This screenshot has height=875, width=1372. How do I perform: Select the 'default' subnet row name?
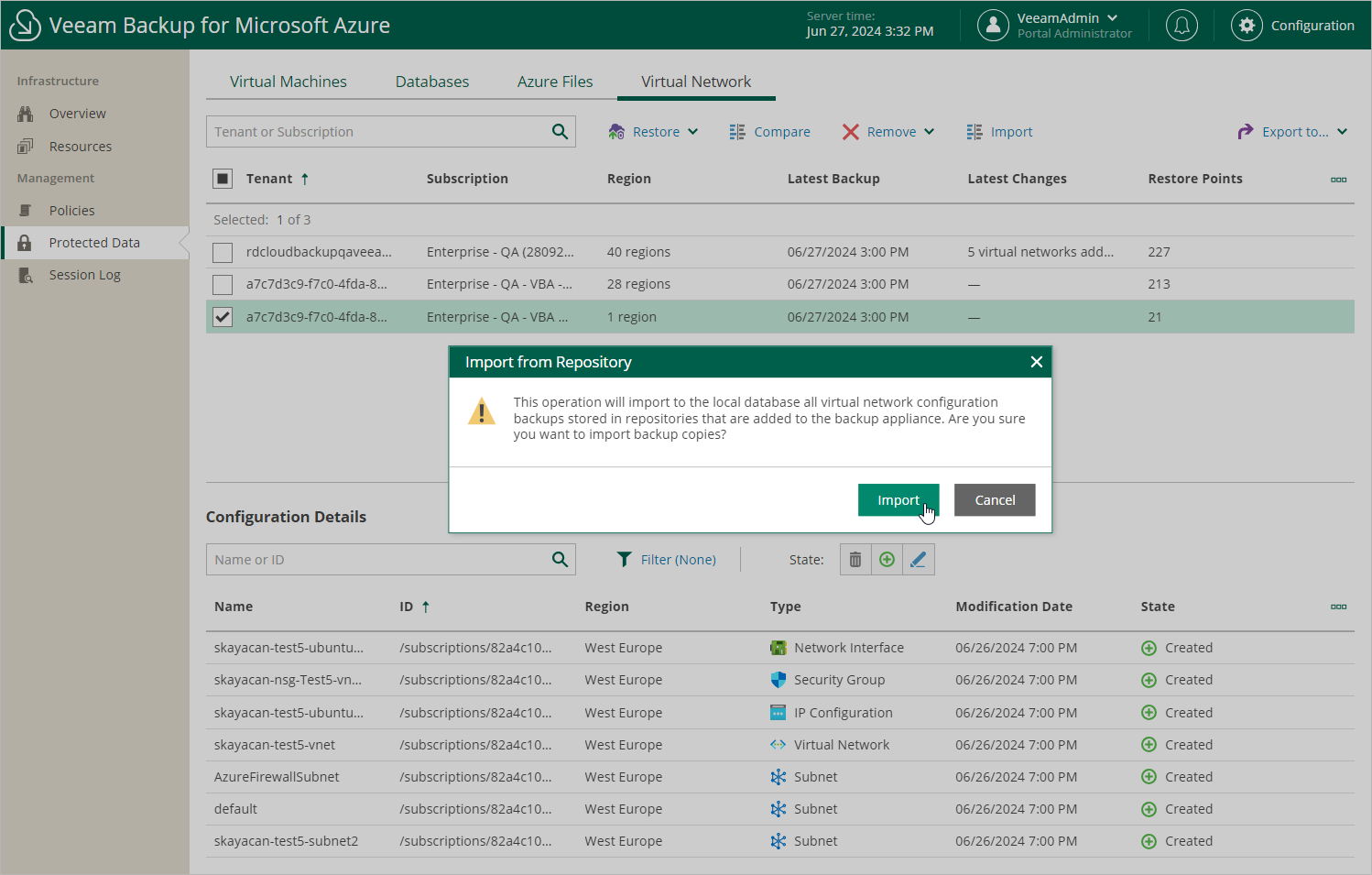(x=235, y=809)
